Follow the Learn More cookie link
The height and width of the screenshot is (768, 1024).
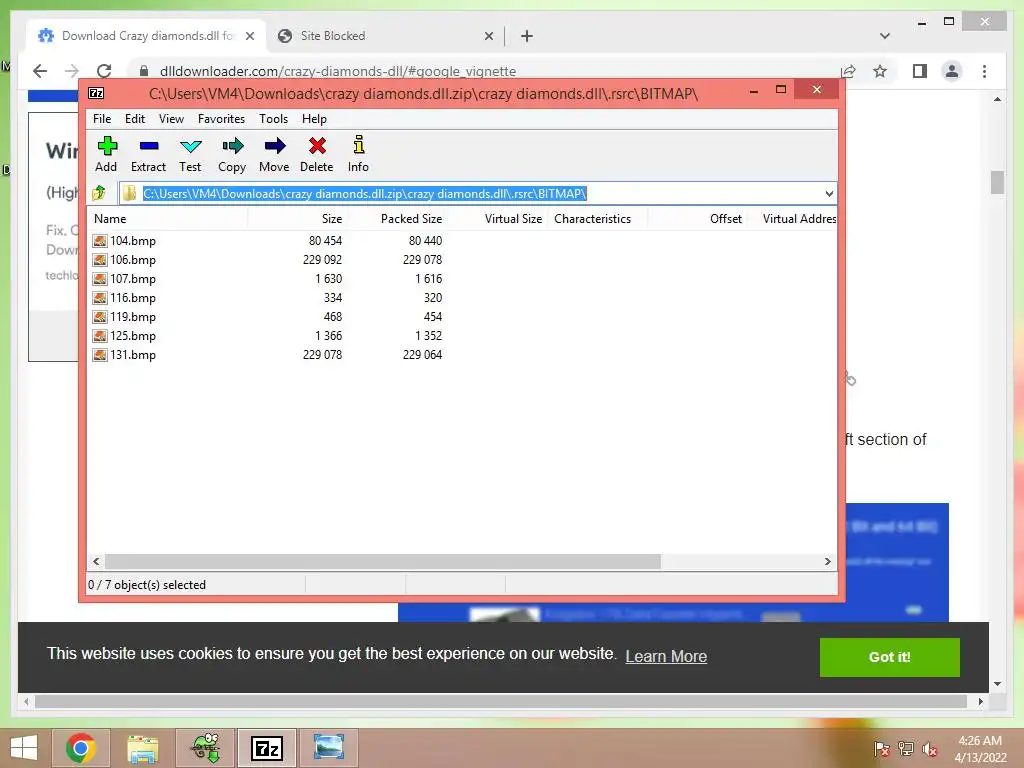(x=666, y=656)
